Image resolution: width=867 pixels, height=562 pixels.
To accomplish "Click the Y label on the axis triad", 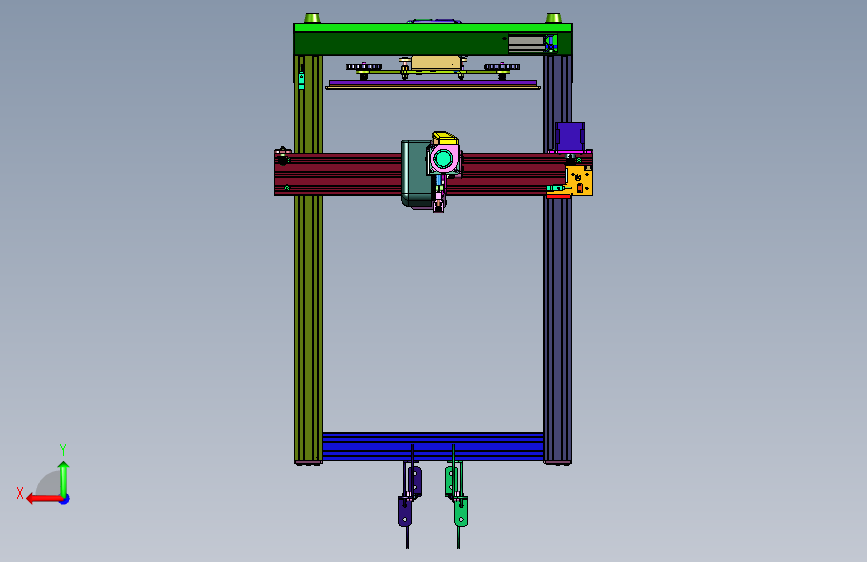I will 63,450.
